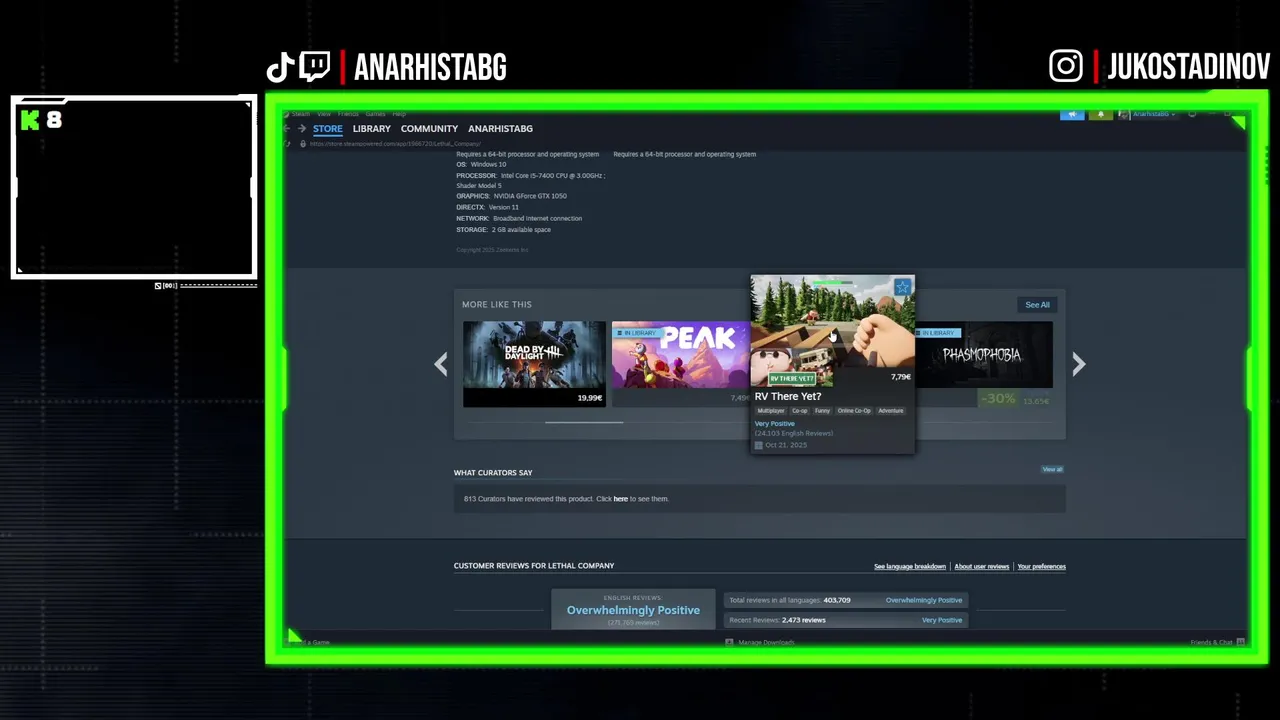
Task: Click the Steam announcements megaphone icon
Action: 1072,114
